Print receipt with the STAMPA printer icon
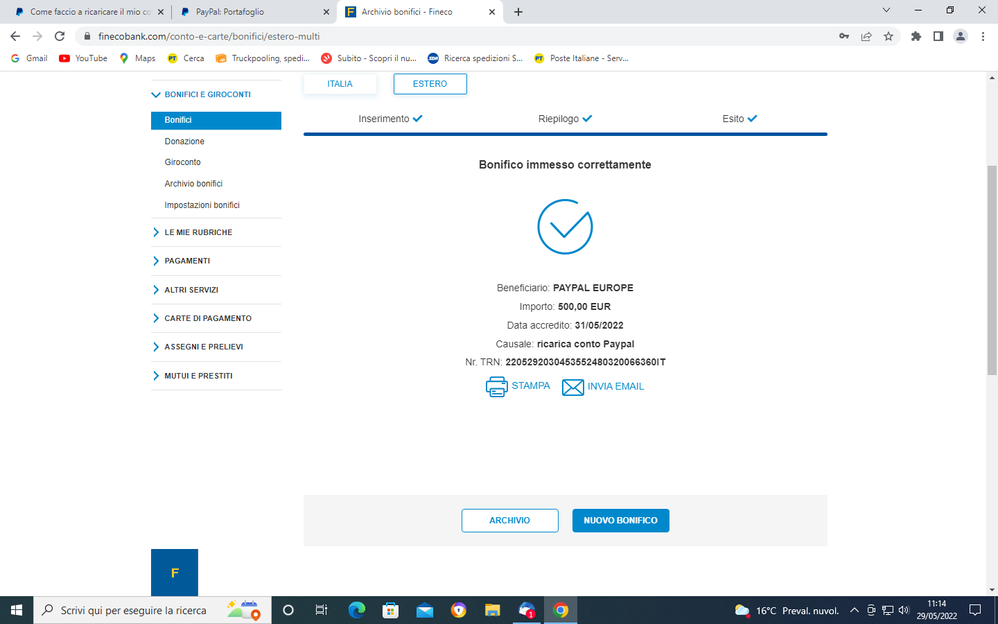The height and width of the screenshot is (624, 998). [496, 386]
